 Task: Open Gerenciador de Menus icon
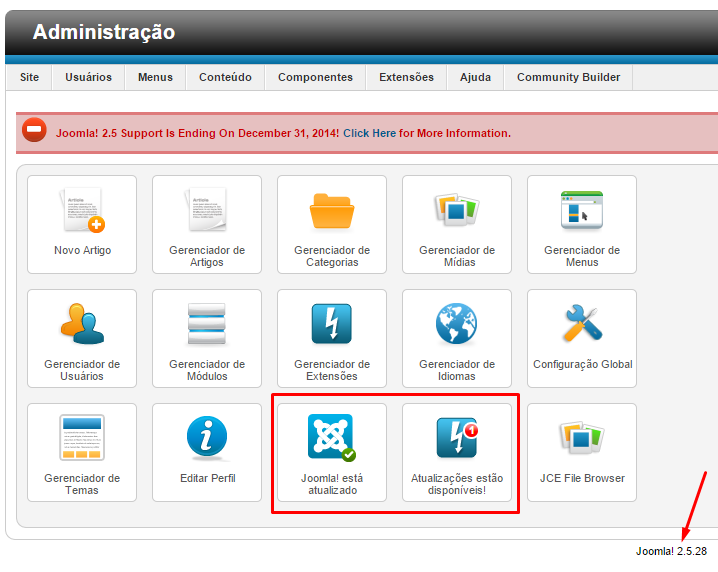582,210
